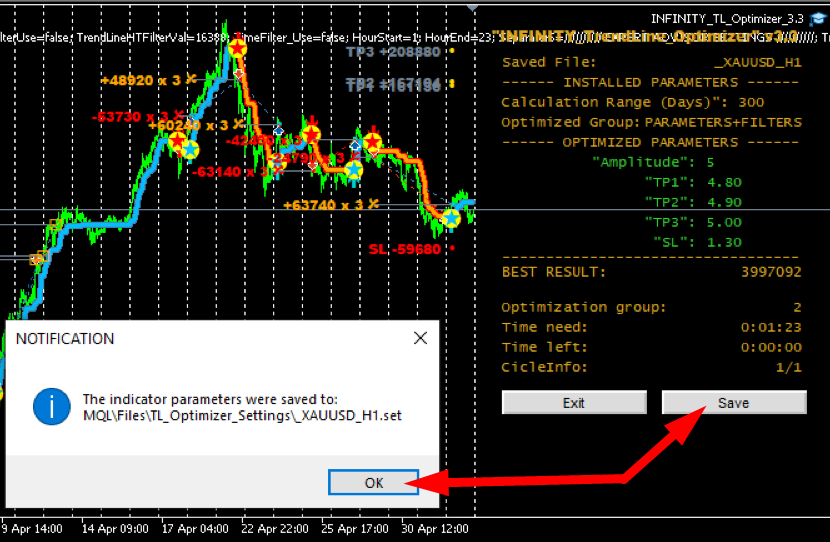
Task: Click the "SL": 1.30 parameter
Action: click(x=698, y=242)
